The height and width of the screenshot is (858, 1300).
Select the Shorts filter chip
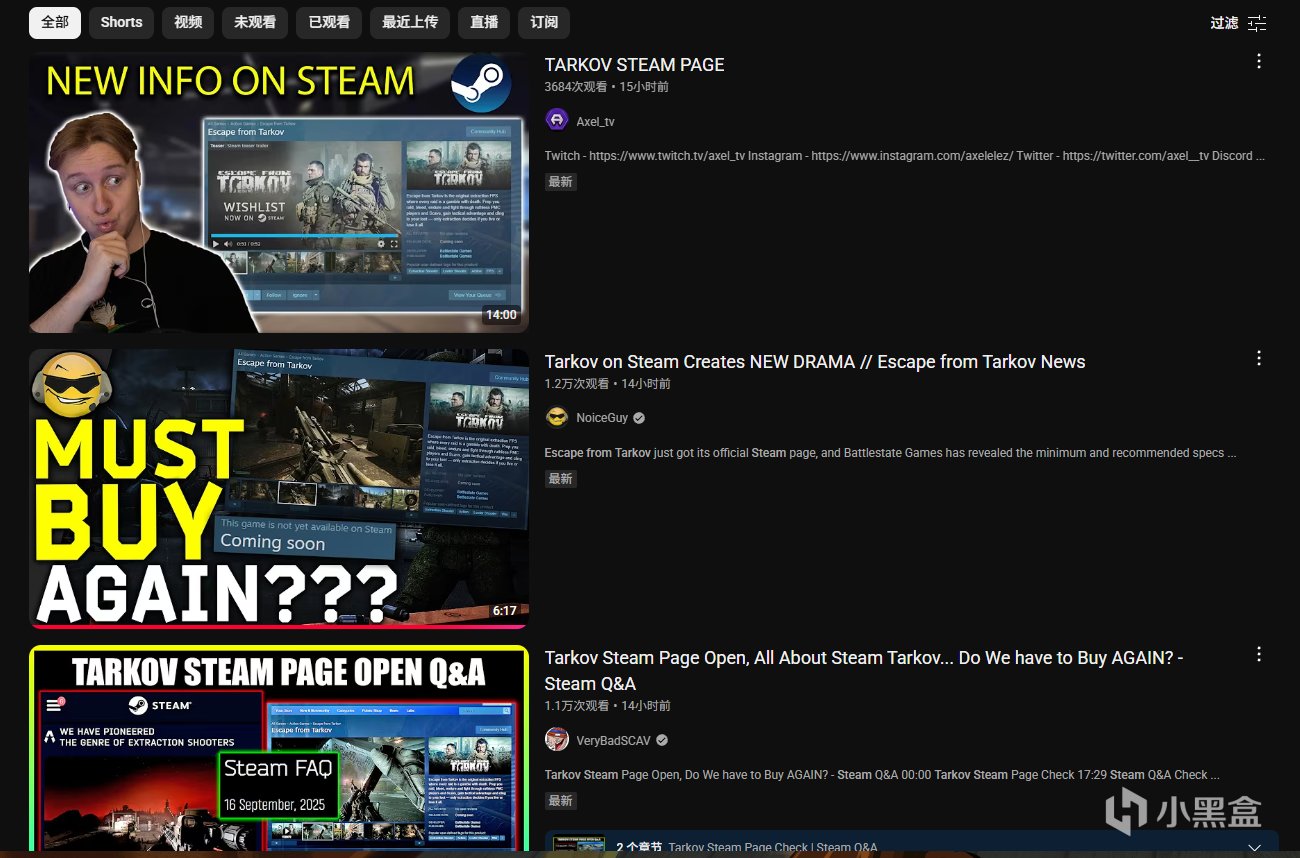point(121,22)
